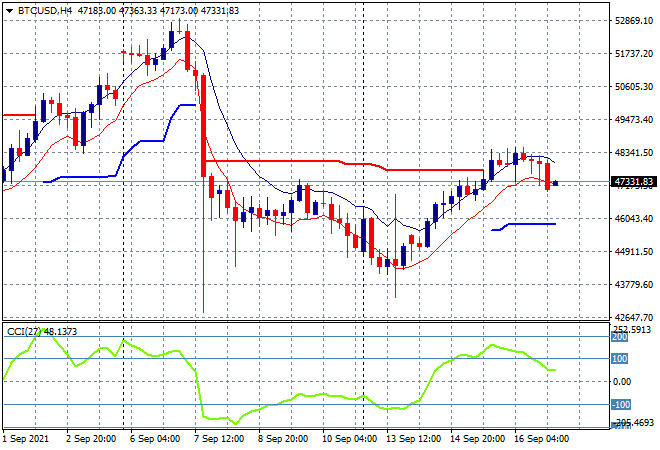Click the CCI 100 level label
Image resolution: width=660 pixels, height=450 pixels.
(620, 358)
